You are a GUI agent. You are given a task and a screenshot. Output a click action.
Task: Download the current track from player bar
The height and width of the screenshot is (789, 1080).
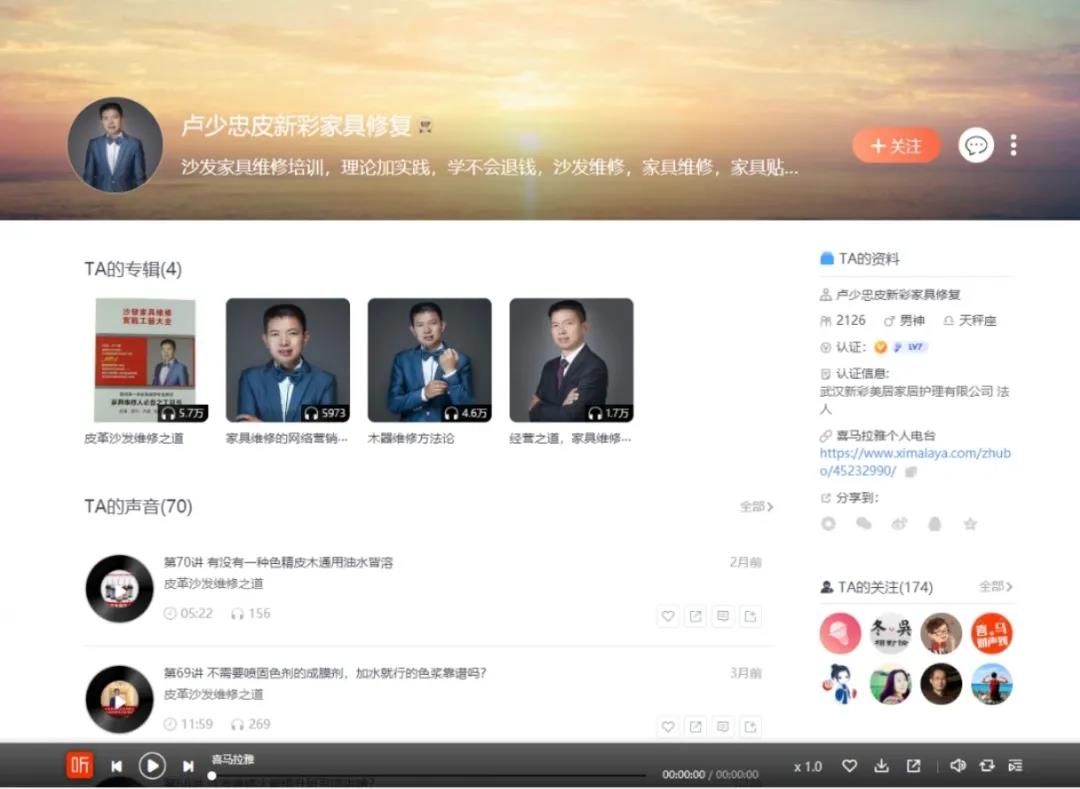pos(881,766)
